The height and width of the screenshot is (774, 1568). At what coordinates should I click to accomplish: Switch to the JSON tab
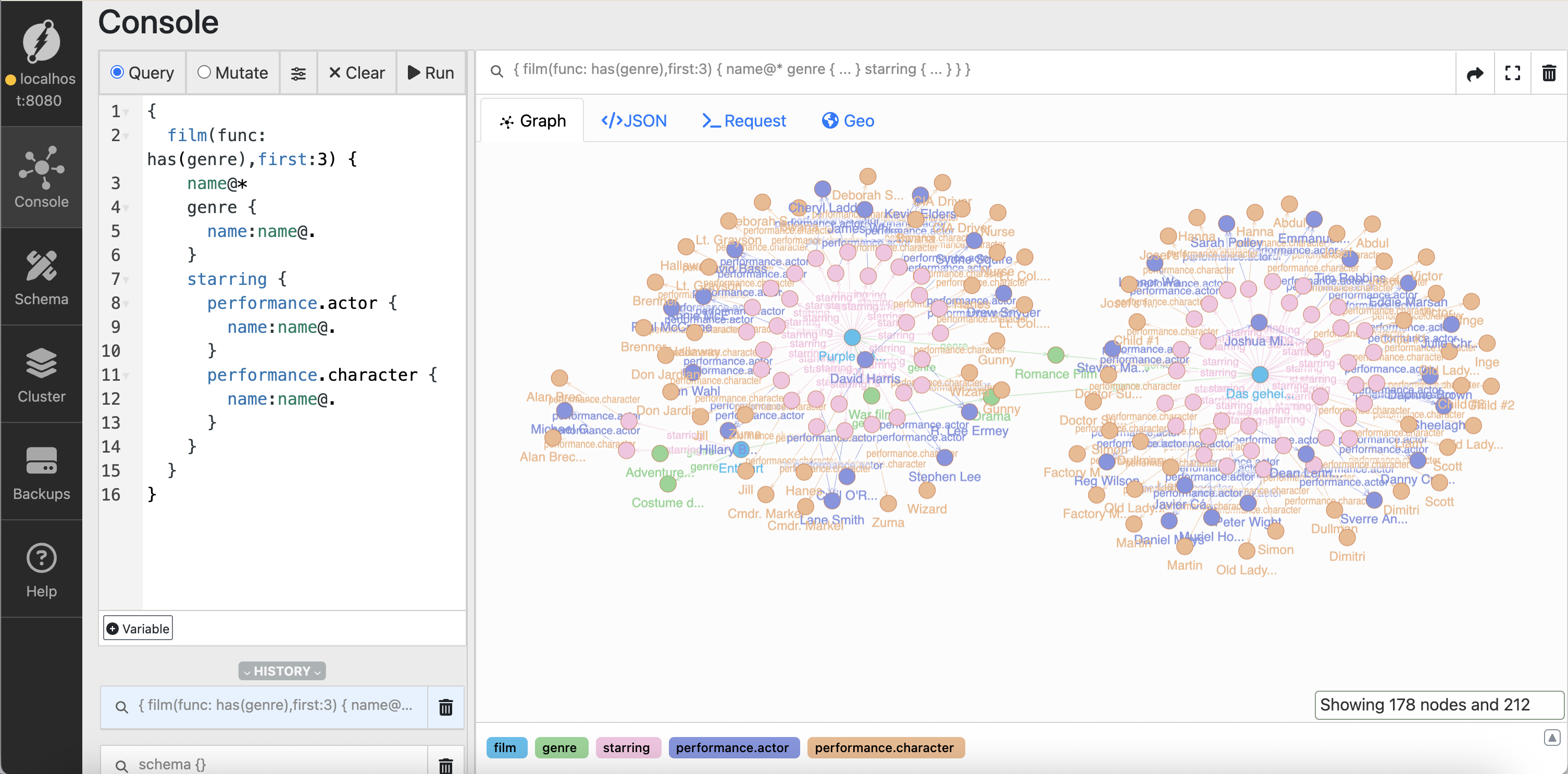pos(633,120)
